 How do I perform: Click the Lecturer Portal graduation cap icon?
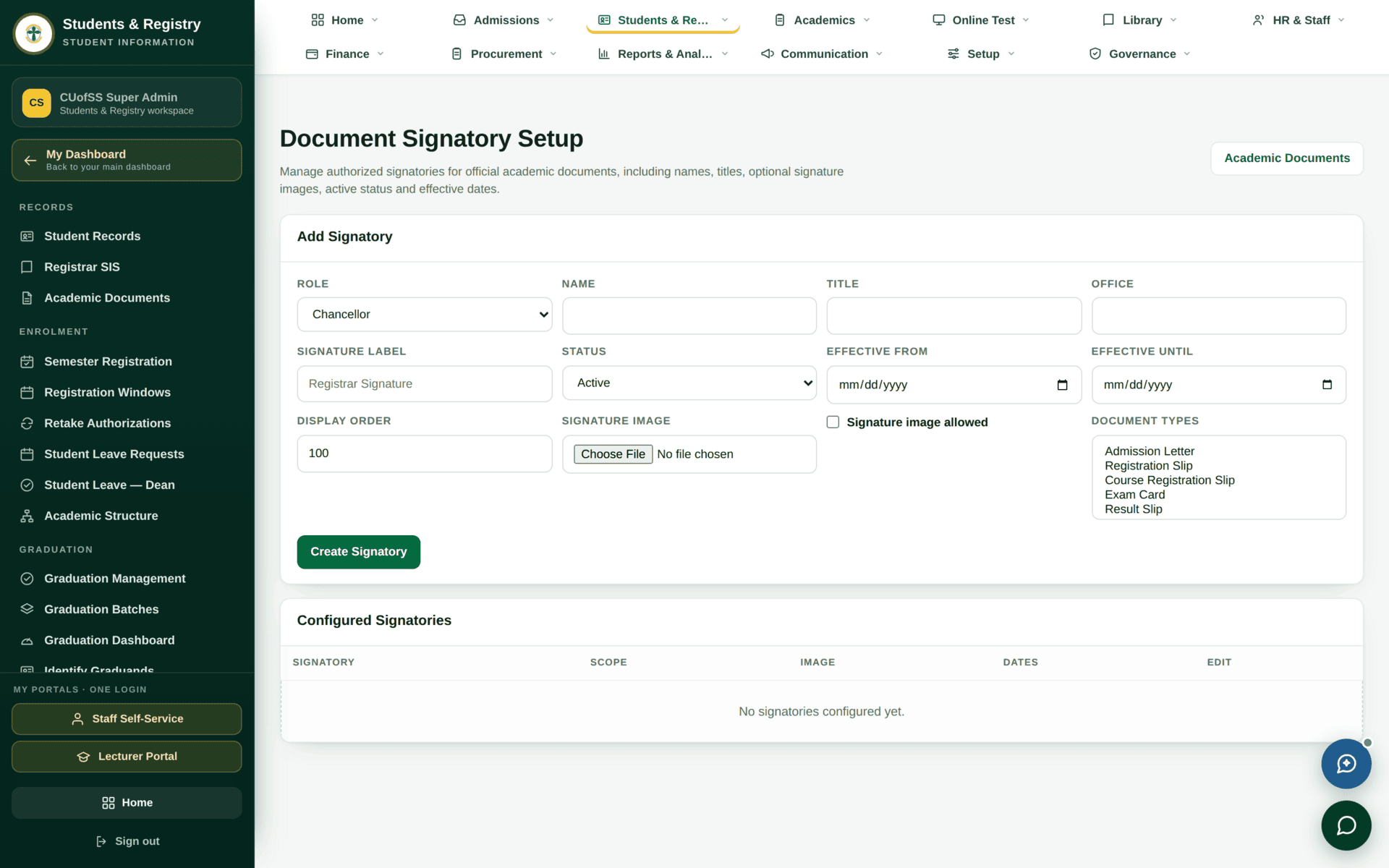83,757
